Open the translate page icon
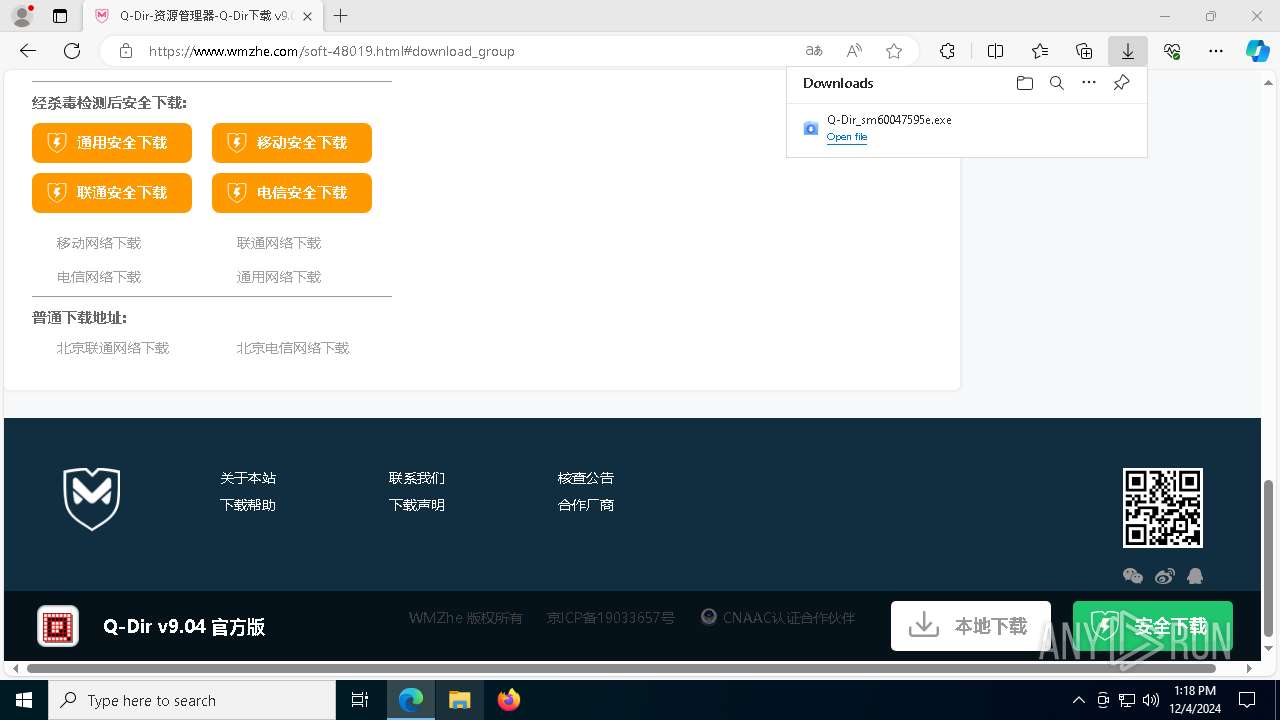This screenshot has height=720, width=1280. tap(814, 51)
